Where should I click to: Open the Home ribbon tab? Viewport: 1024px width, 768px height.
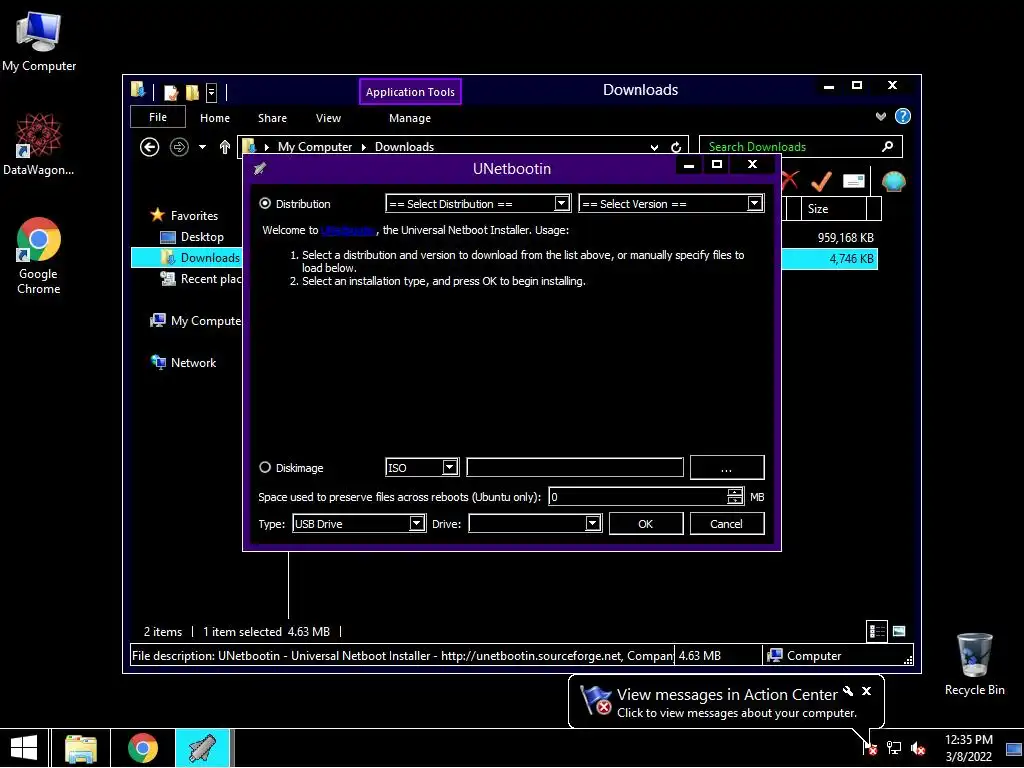pyautogui.click(x=215, y=118)
